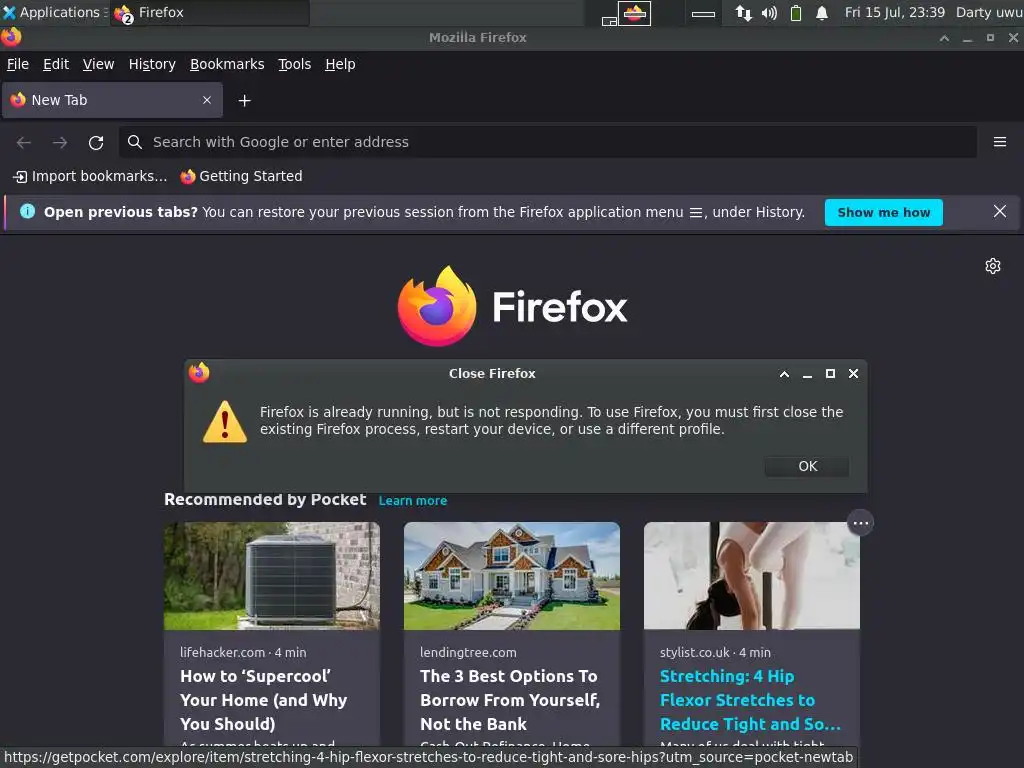Open How to 'Supercool' Your Home article
Screen dimensions: 1024x768
264,699
